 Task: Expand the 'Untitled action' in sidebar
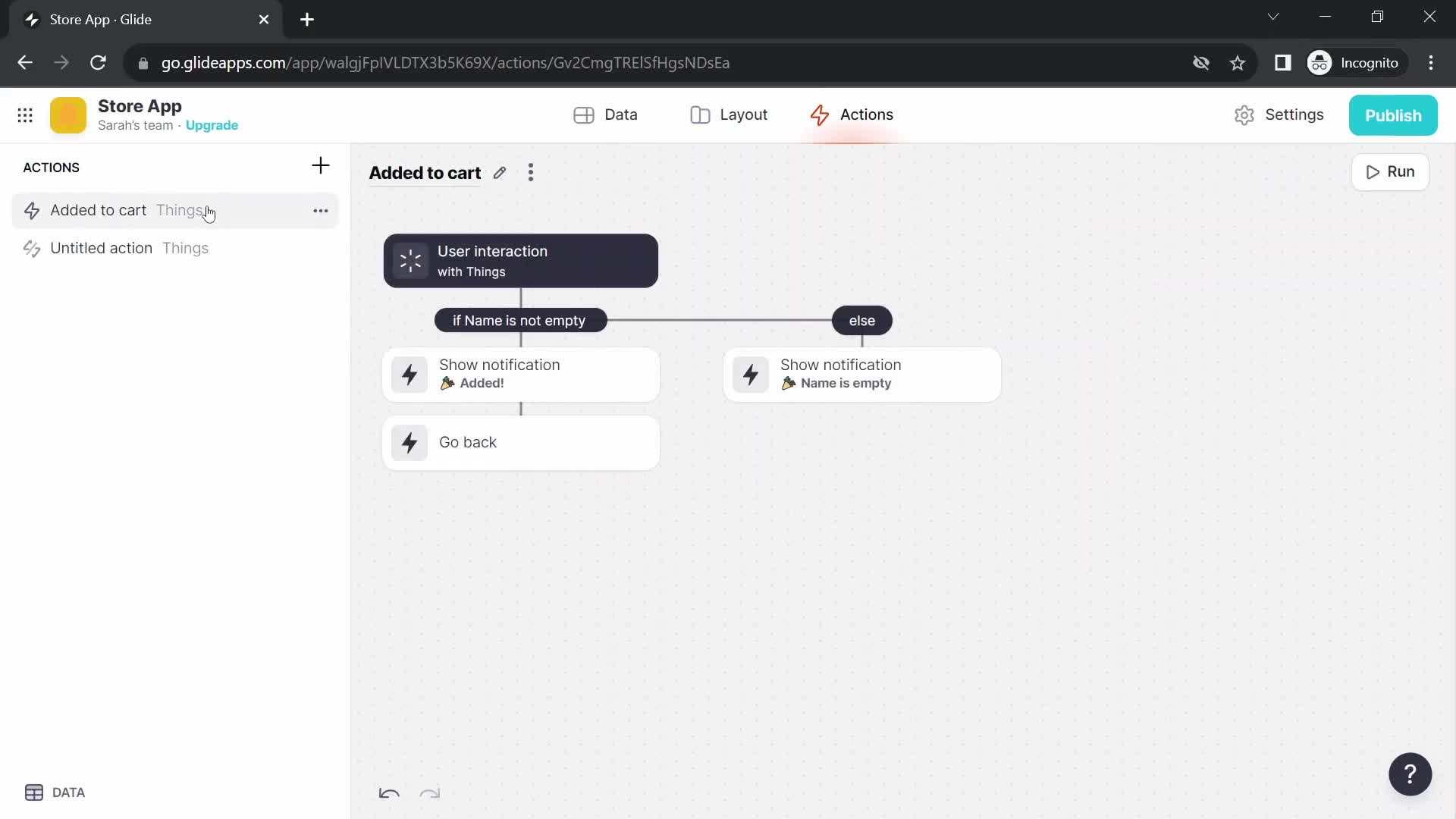pyautogui.click(x=101, y=247)
